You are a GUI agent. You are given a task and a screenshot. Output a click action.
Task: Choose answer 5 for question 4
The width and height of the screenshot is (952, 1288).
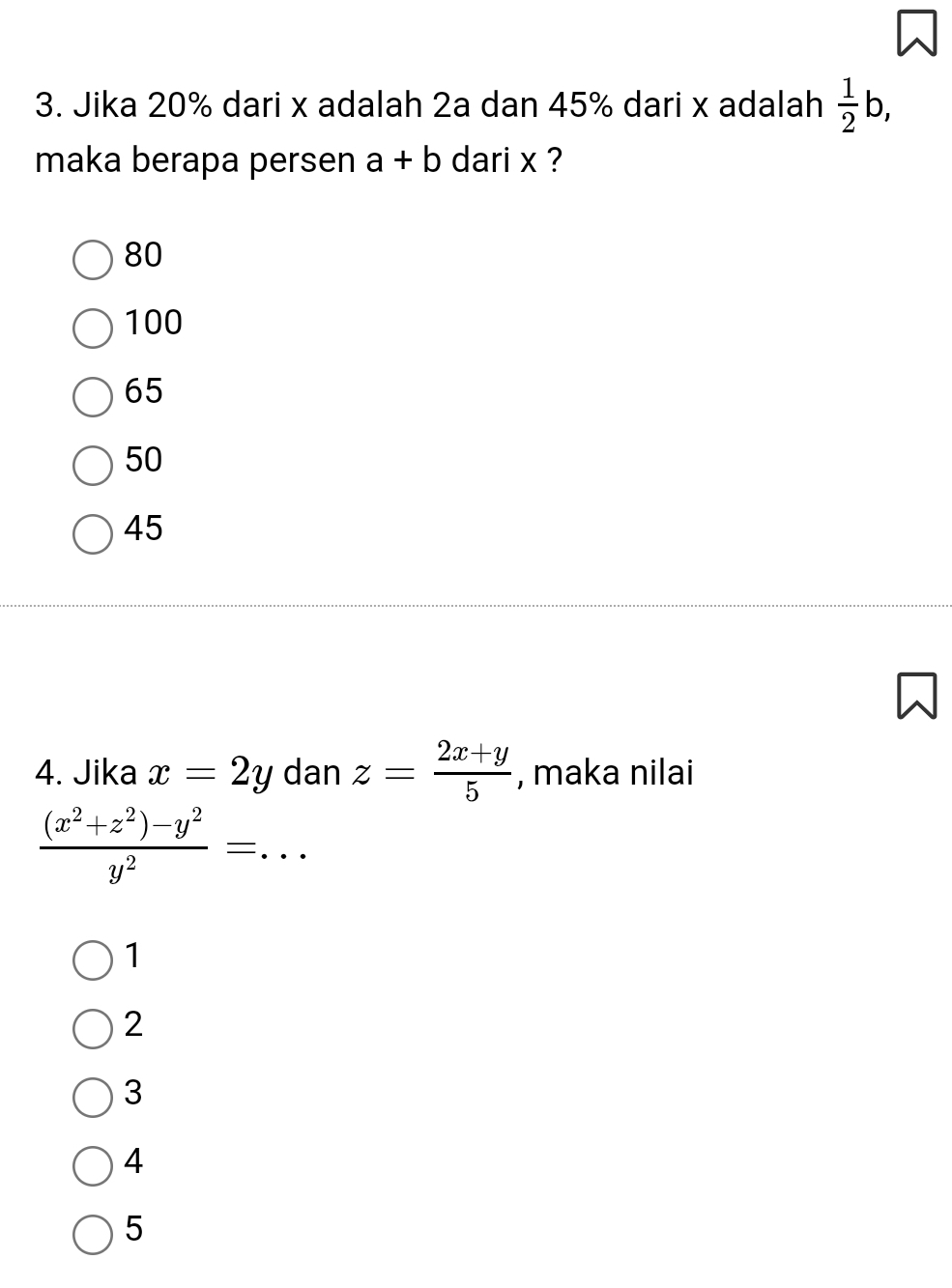coord(93,1234)
